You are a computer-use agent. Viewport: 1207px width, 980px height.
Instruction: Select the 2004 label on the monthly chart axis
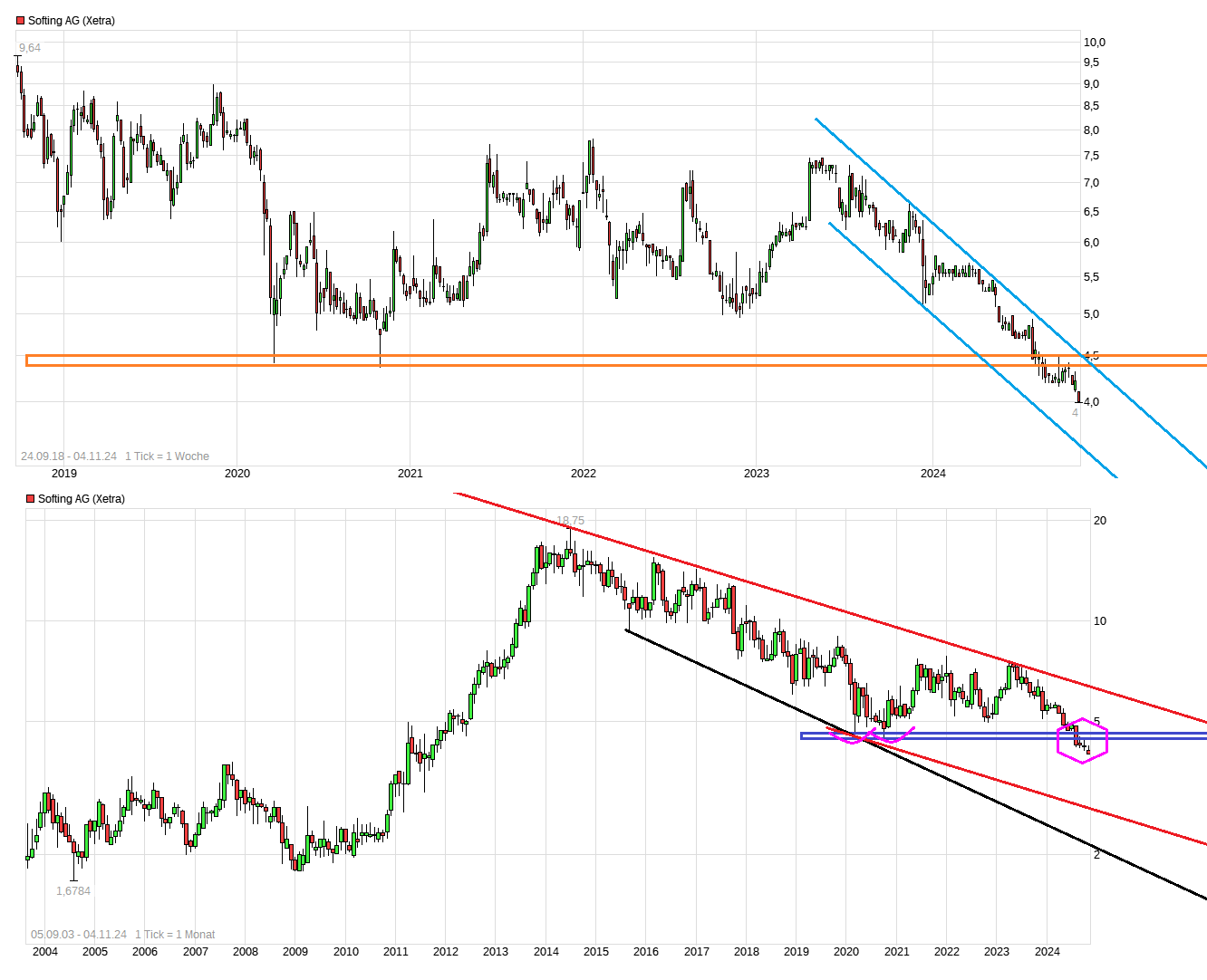pyautogui.click(x=47, y=952)
